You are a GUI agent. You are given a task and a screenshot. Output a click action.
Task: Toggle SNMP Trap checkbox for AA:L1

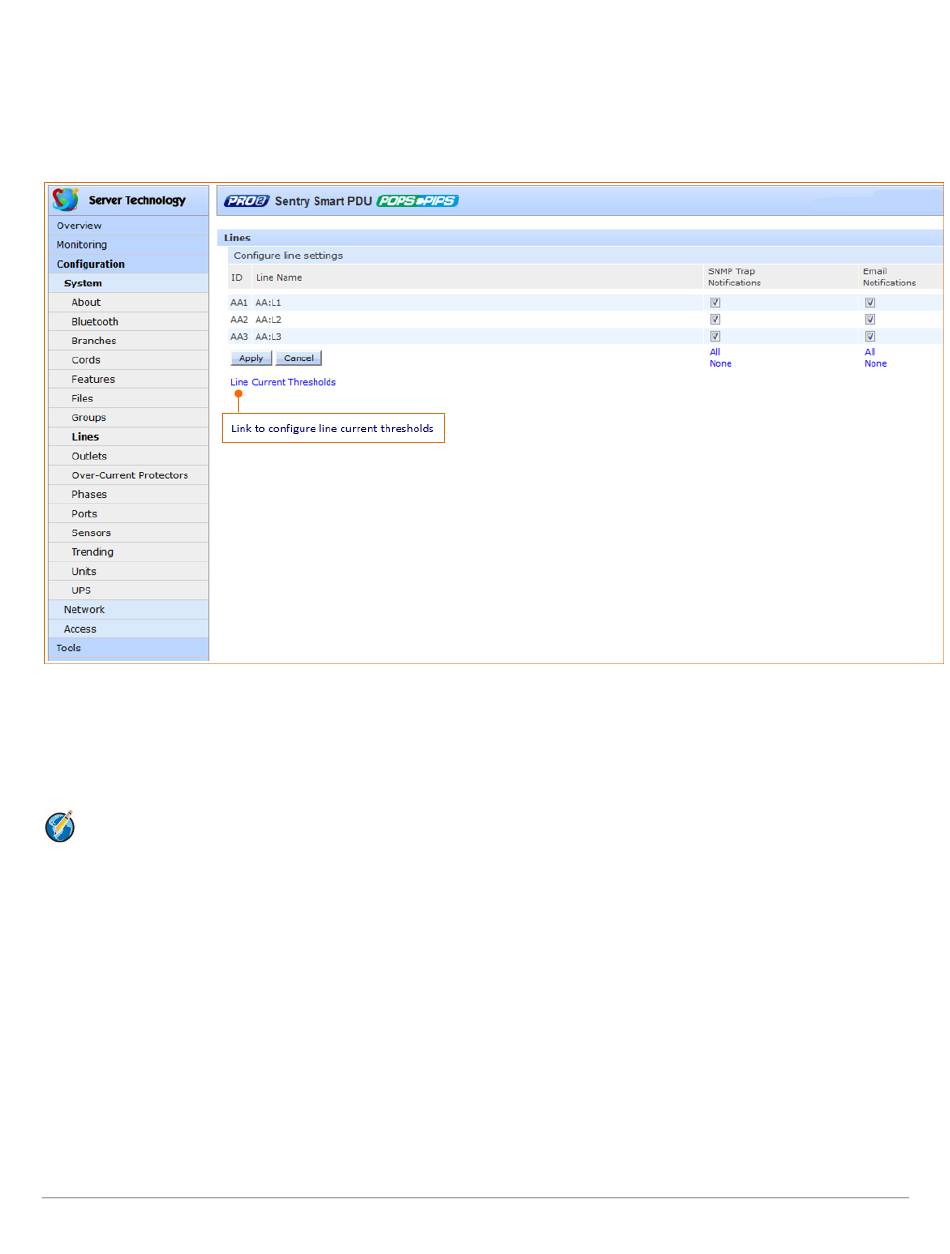(715, 303)
